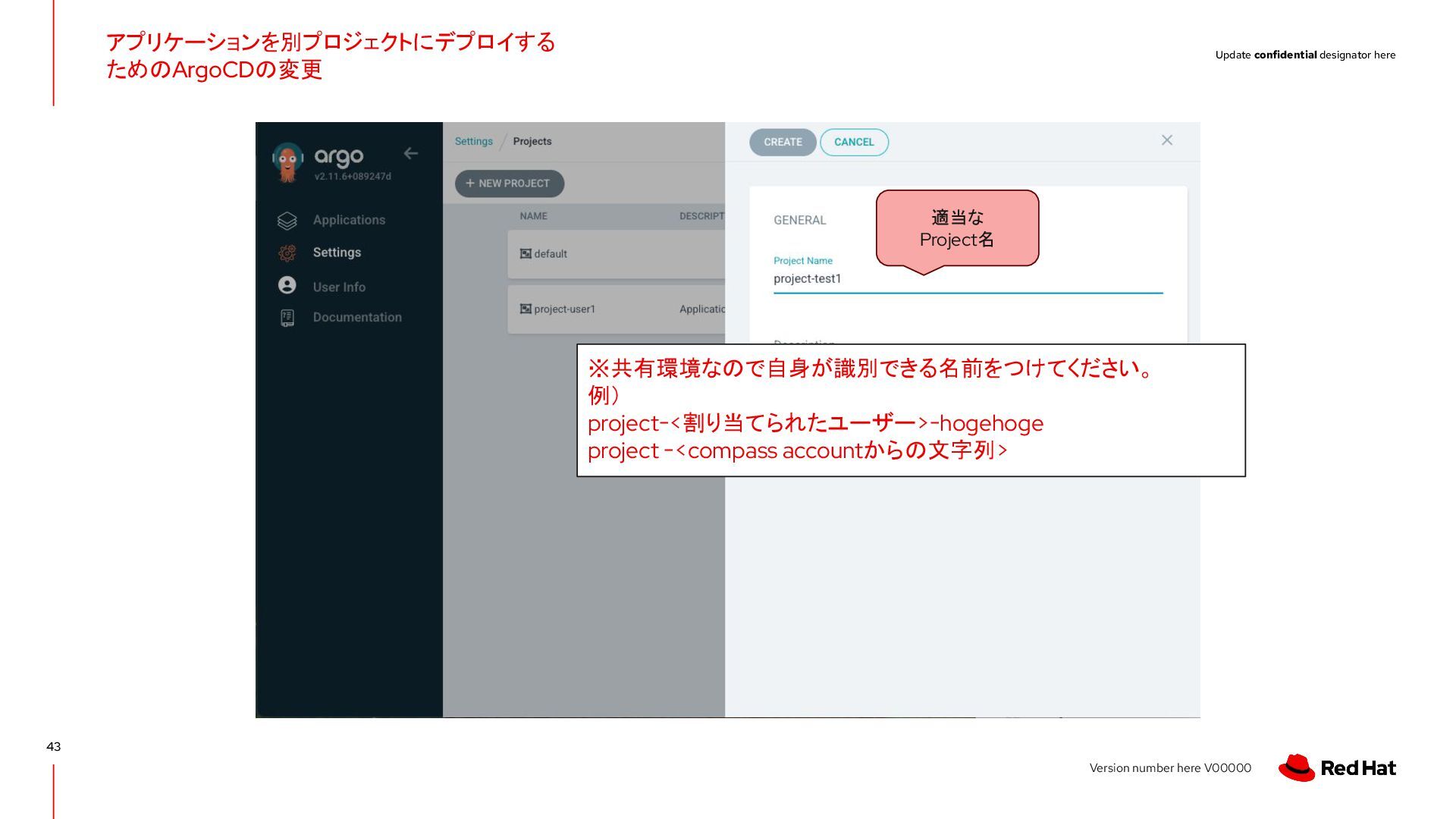Click the Settings gear icon
The width and height of the screenshot is (1456, 819).
click(287, 253)
